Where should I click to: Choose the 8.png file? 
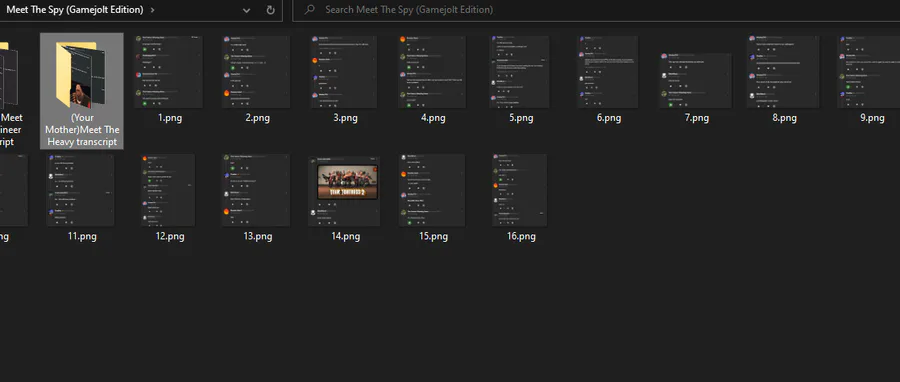(785, 80)
